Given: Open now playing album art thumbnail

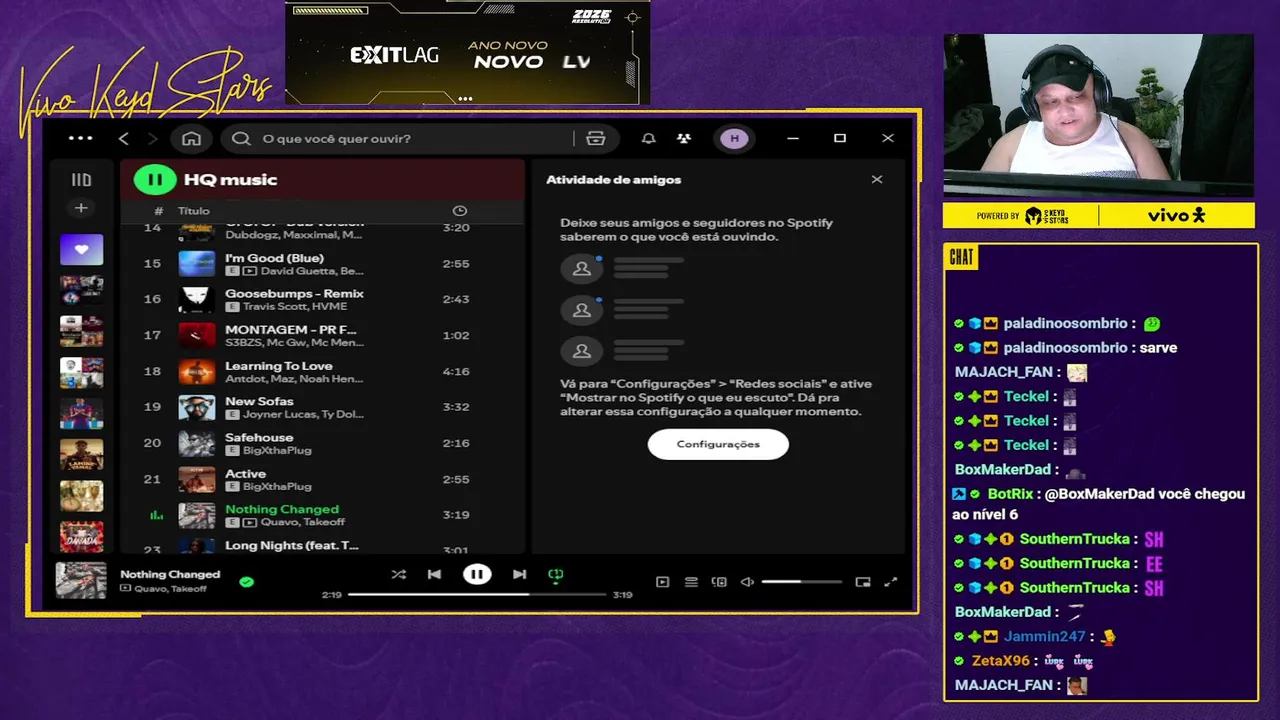Looking at the screenshot, I should coord(80,581).
